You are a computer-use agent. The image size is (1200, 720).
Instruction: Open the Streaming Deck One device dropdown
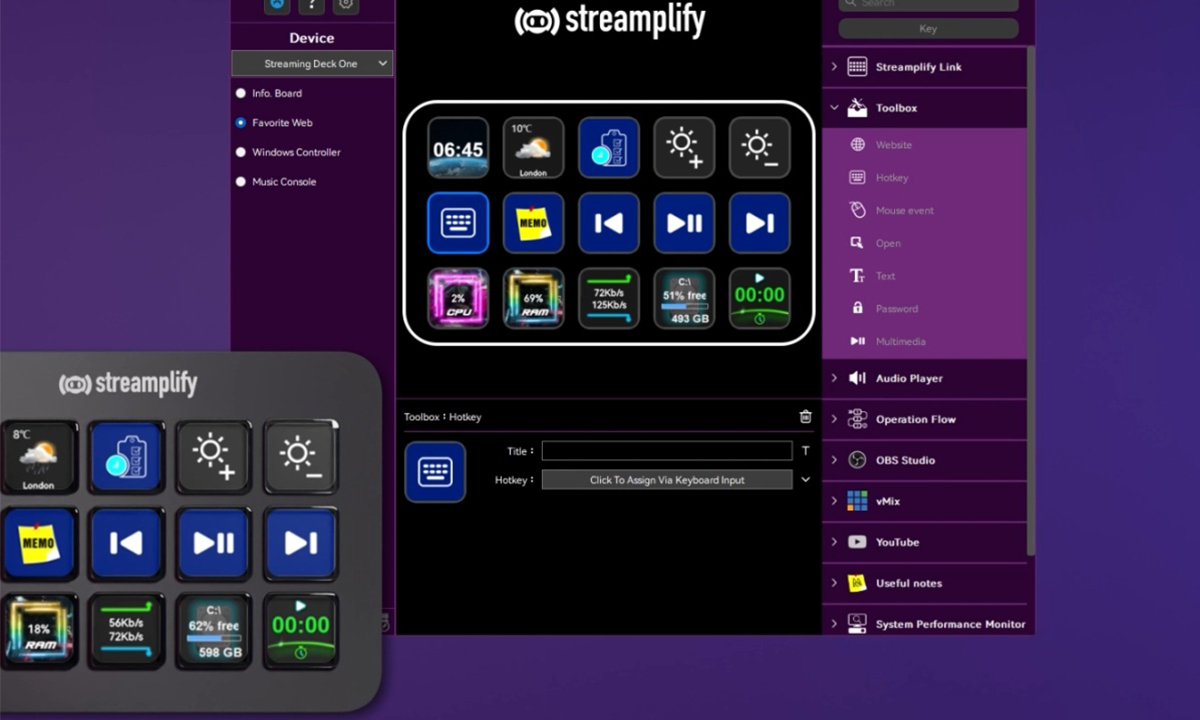312,64
